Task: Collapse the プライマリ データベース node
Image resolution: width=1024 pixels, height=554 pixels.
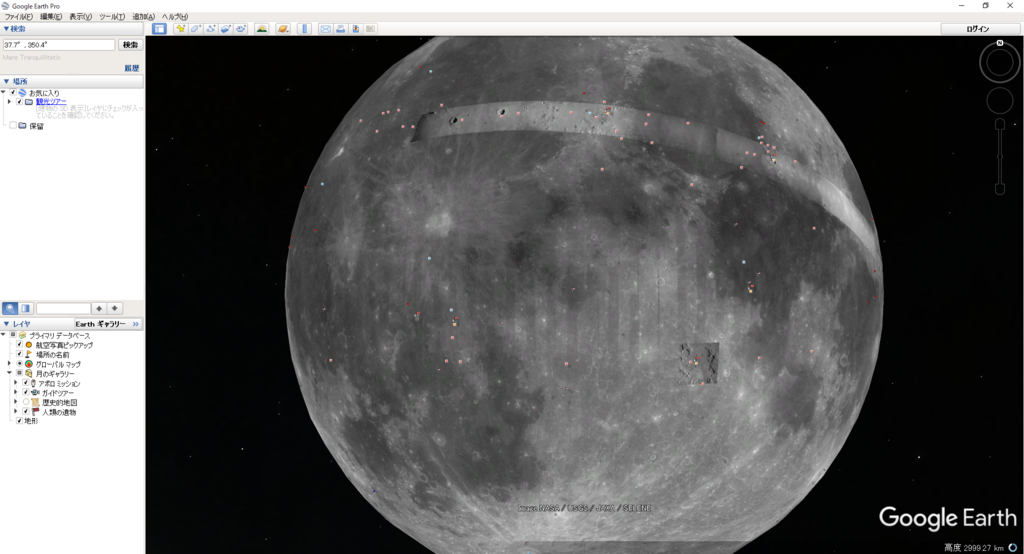Action: (x=3, y=335)
